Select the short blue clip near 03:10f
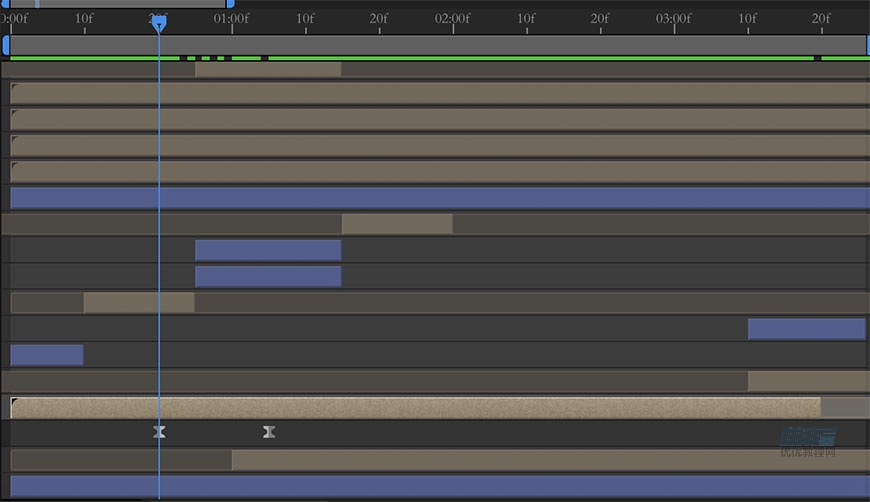This screenshot has width=870, height=502. [x=806, y=329]
